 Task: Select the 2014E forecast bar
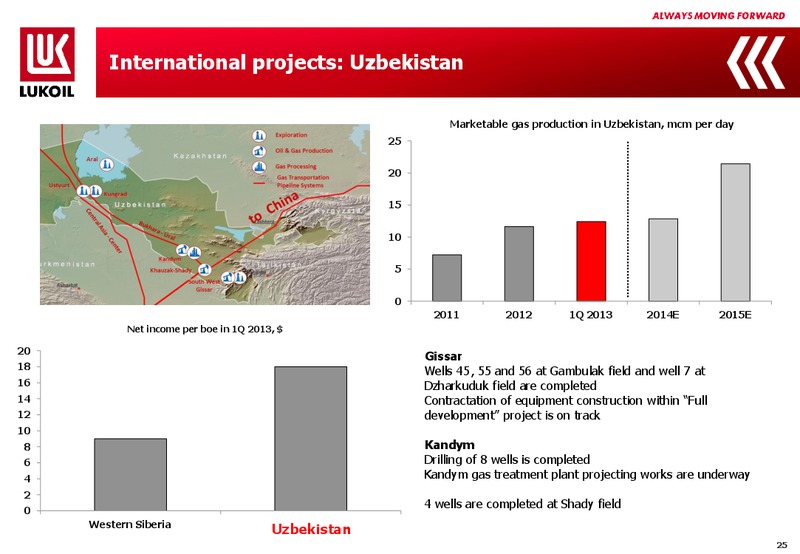[x=663, y=260]
